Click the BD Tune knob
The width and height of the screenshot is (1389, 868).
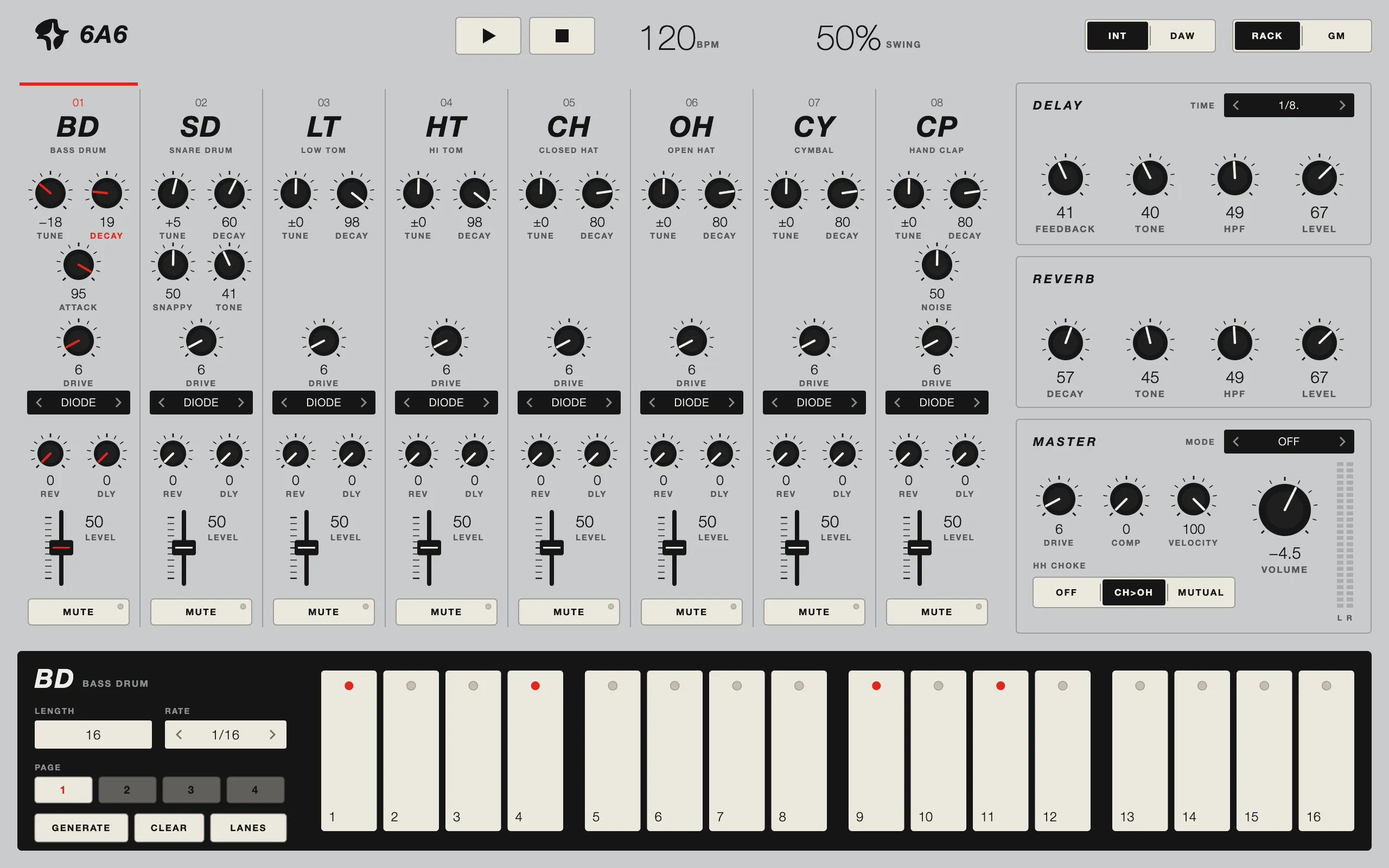[x=50, y=193]
